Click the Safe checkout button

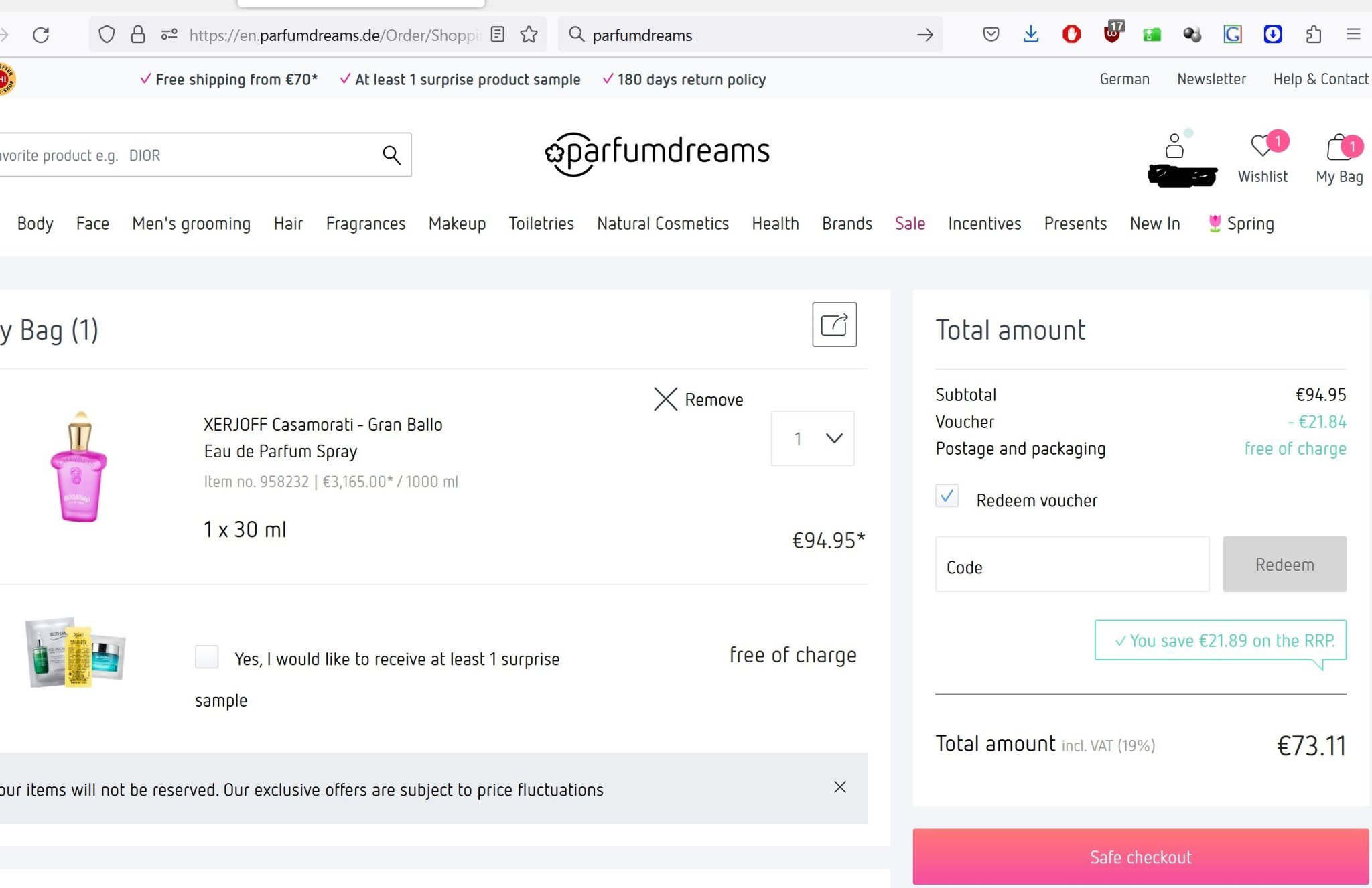(1140, 857)
